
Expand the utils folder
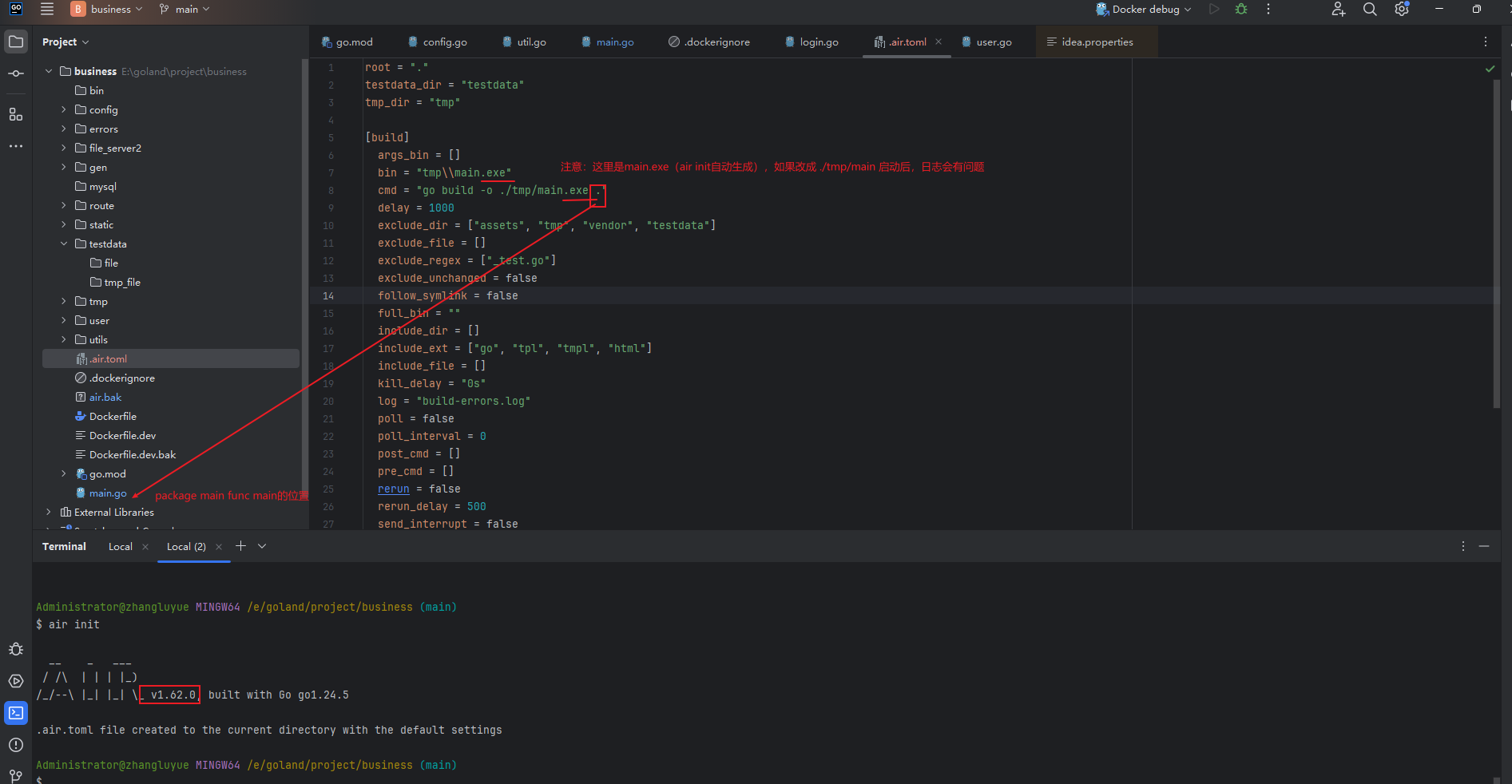coord(64,339)
